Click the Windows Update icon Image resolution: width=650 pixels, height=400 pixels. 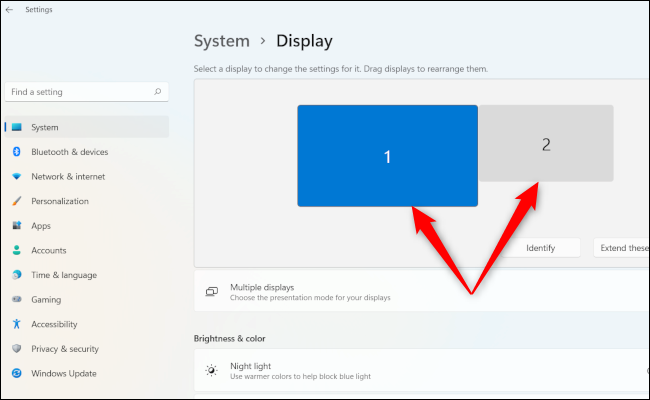[x=17, y=373]
